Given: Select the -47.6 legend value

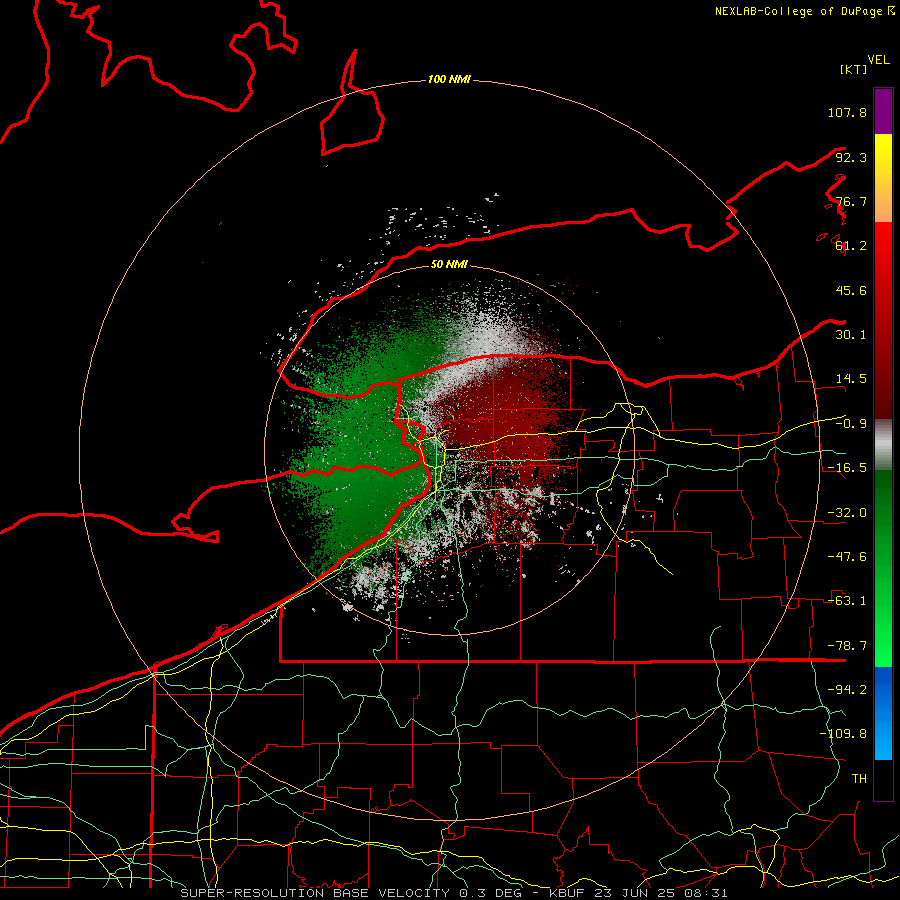Looking at the screenshot, I should point(847,557).
